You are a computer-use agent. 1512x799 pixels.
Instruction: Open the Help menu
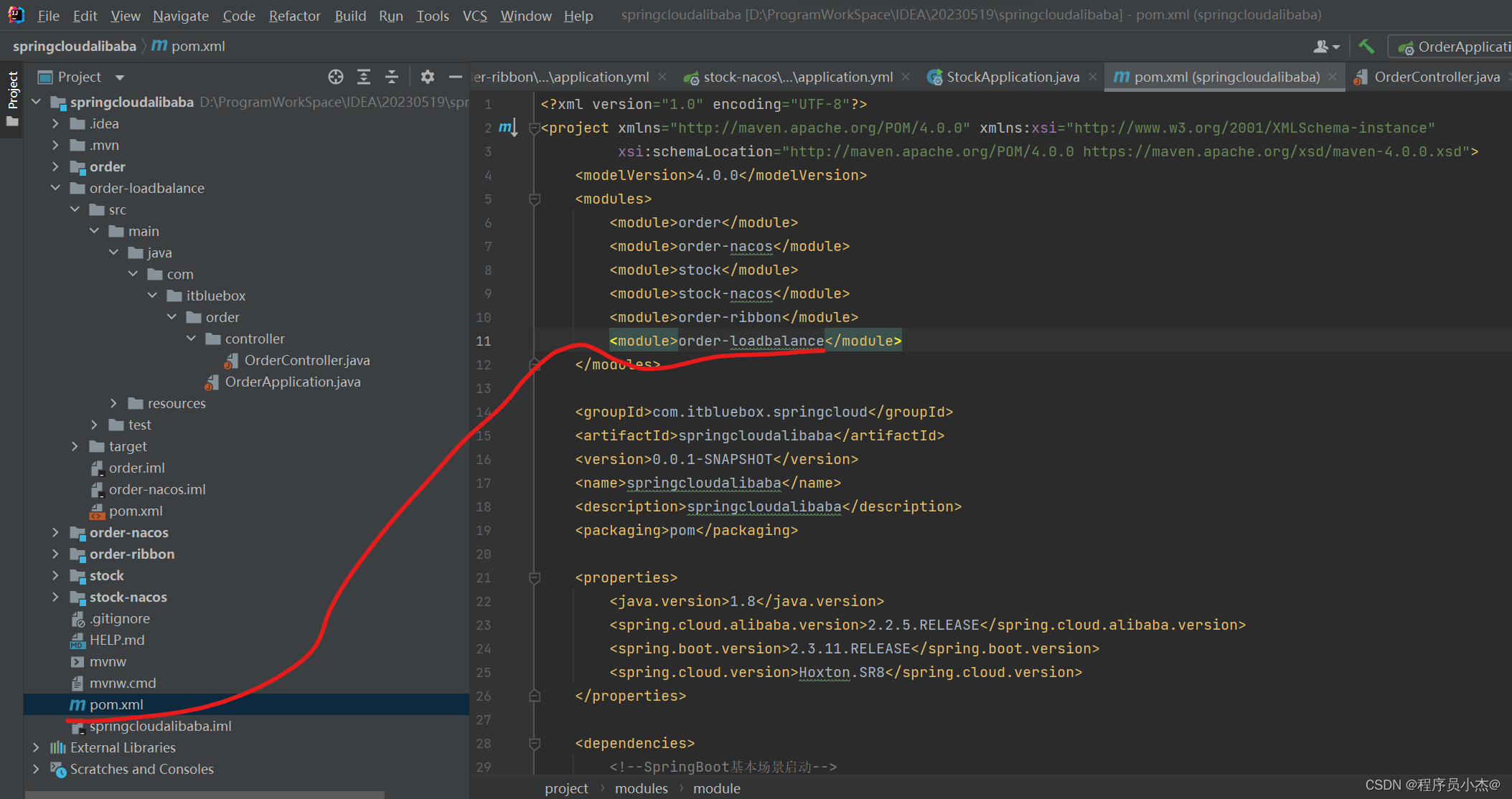tap(578, 16)
